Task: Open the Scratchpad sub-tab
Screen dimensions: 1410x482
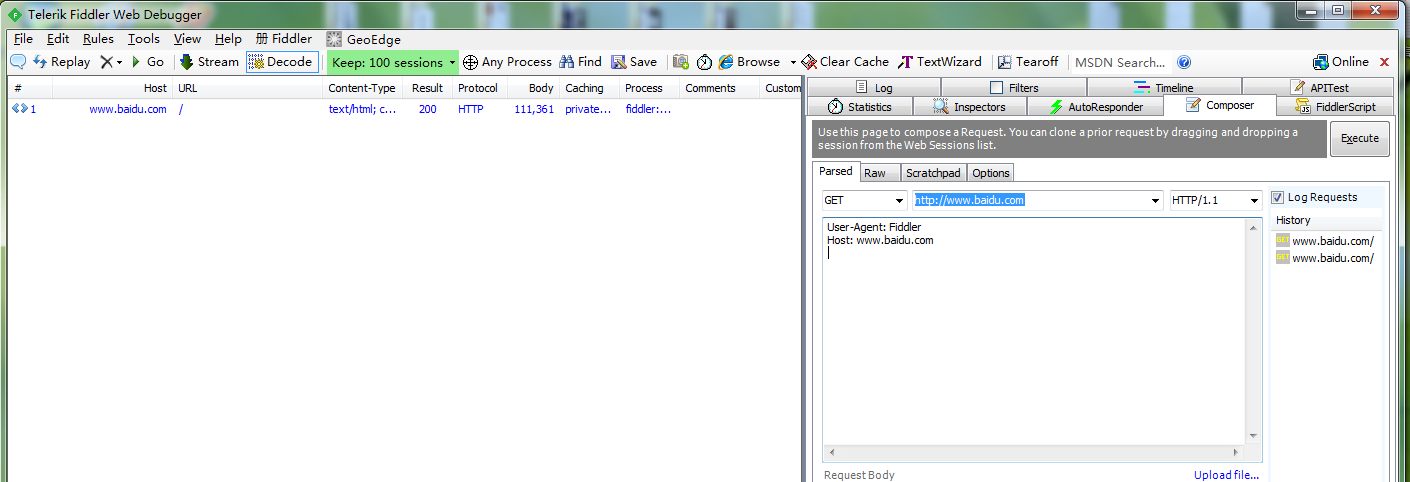Action: (x=933, y=173)
